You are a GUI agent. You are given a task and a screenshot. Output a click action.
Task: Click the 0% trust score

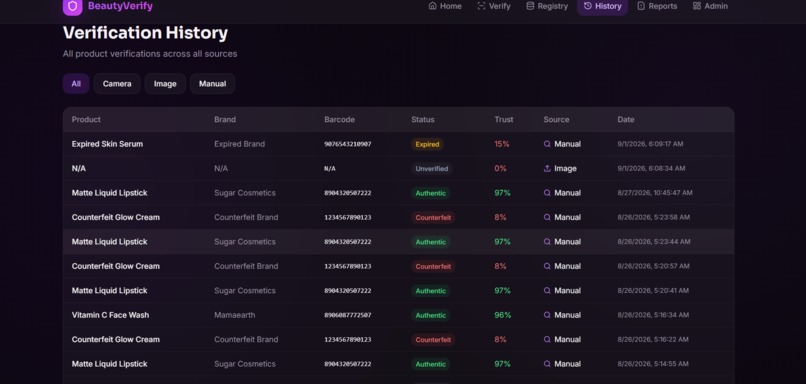point(501,168)
